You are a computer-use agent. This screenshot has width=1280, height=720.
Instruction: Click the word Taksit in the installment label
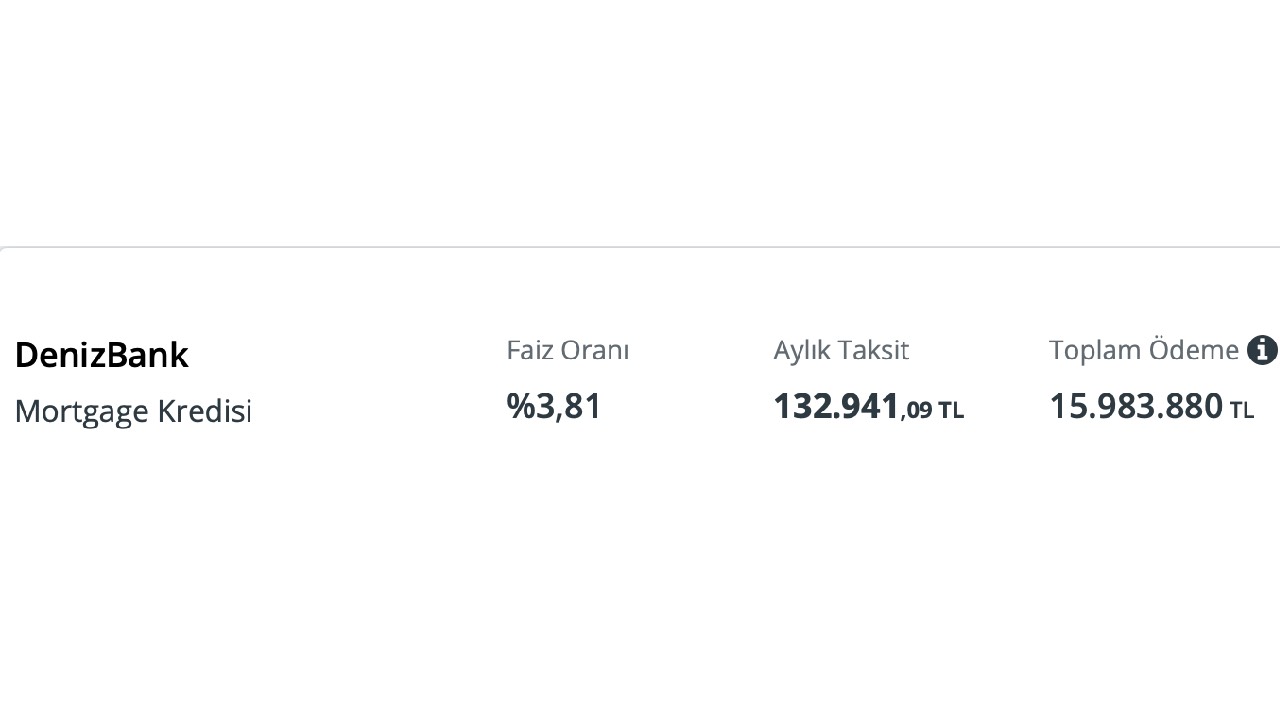873,350
